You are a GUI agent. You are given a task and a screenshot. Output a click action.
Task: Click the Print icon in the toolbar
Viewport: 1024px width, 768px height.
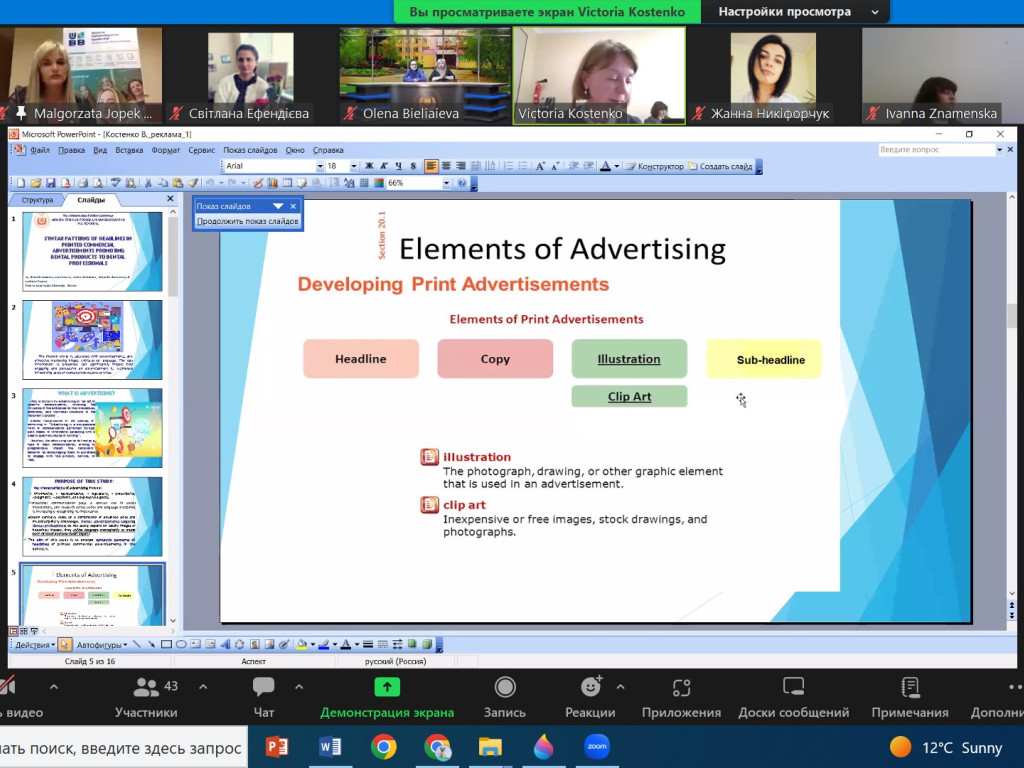click(x=83, y=184)
